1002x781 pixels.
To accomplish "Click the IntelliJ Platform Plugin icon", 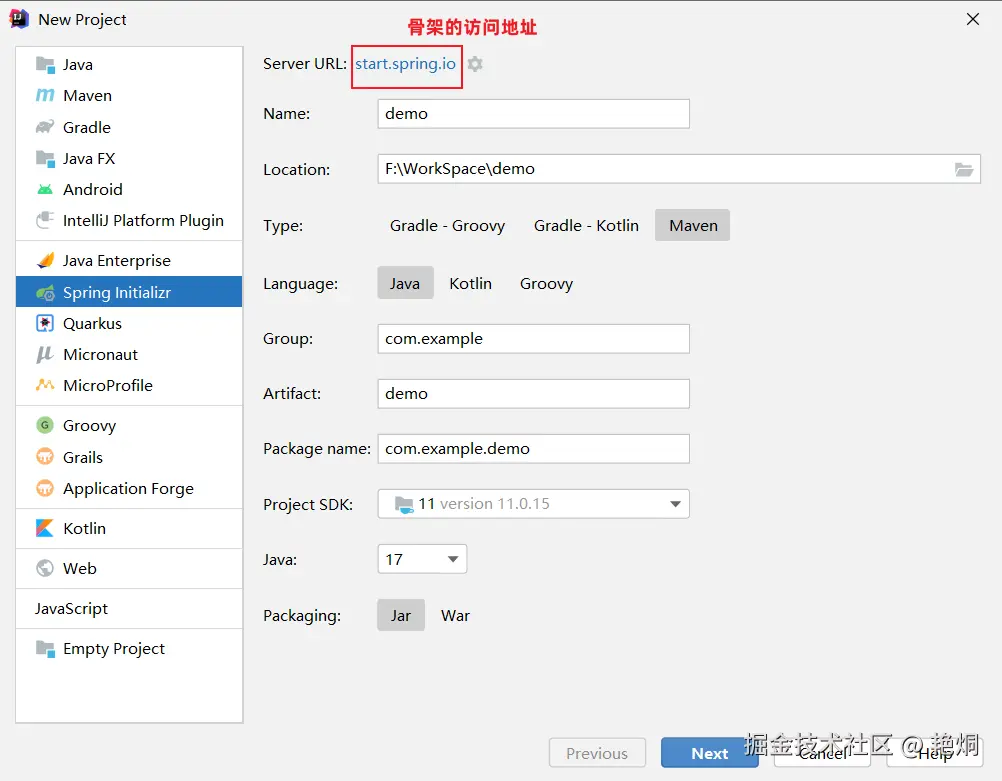I will tap(45, 220).
